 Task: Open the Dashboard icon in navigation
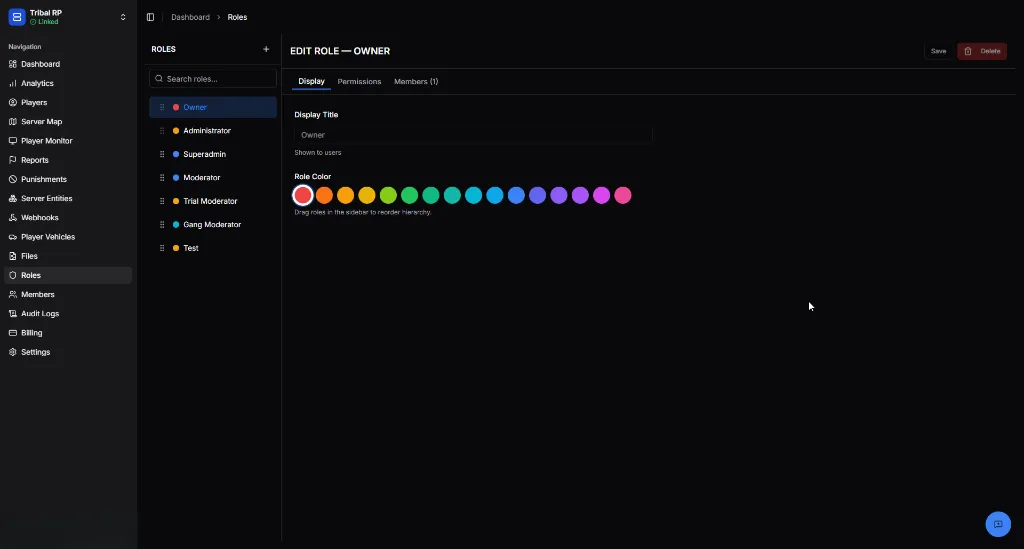pyautogui.click(x=12, y=64)
